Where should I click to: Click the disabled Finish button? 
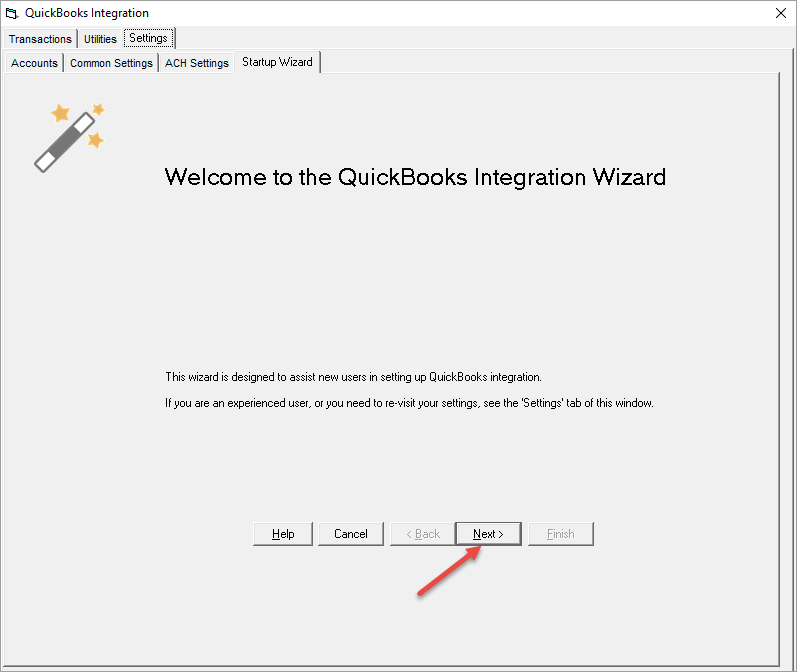point(561,534)
